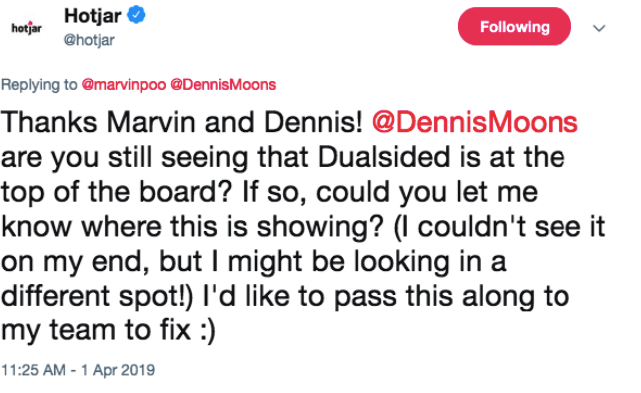
Task: Click the ':)' smiley ending the tweet
Action: pos(208,330)
